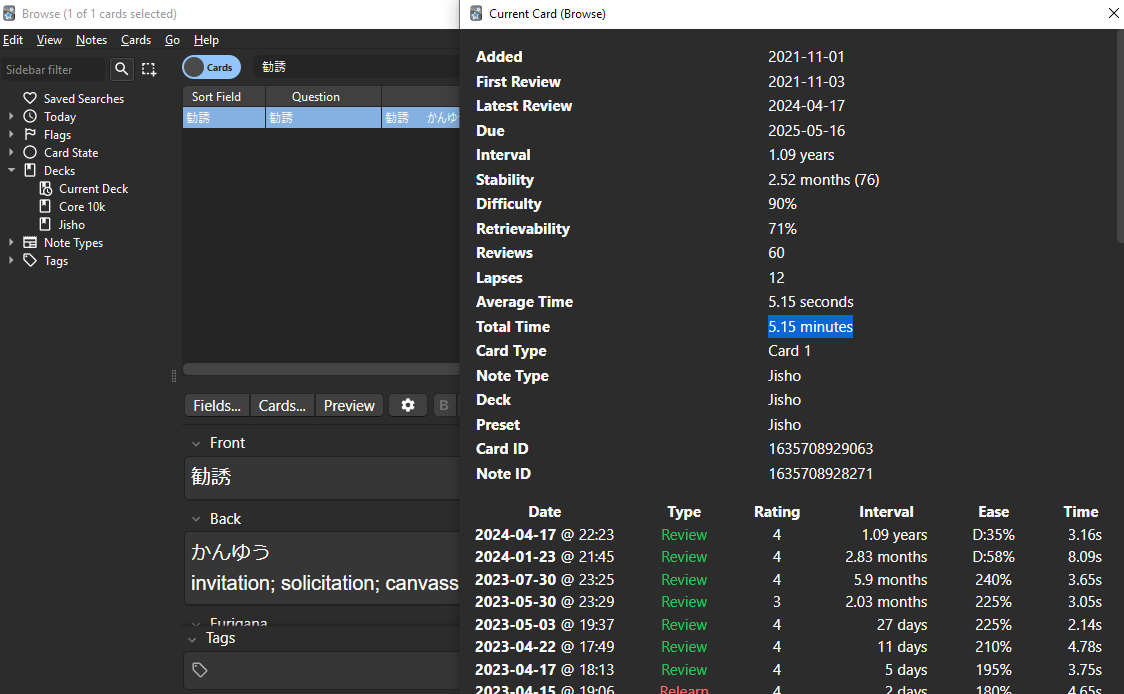
Task: Click the Card State circle icon
Action: tap(30, 152)
